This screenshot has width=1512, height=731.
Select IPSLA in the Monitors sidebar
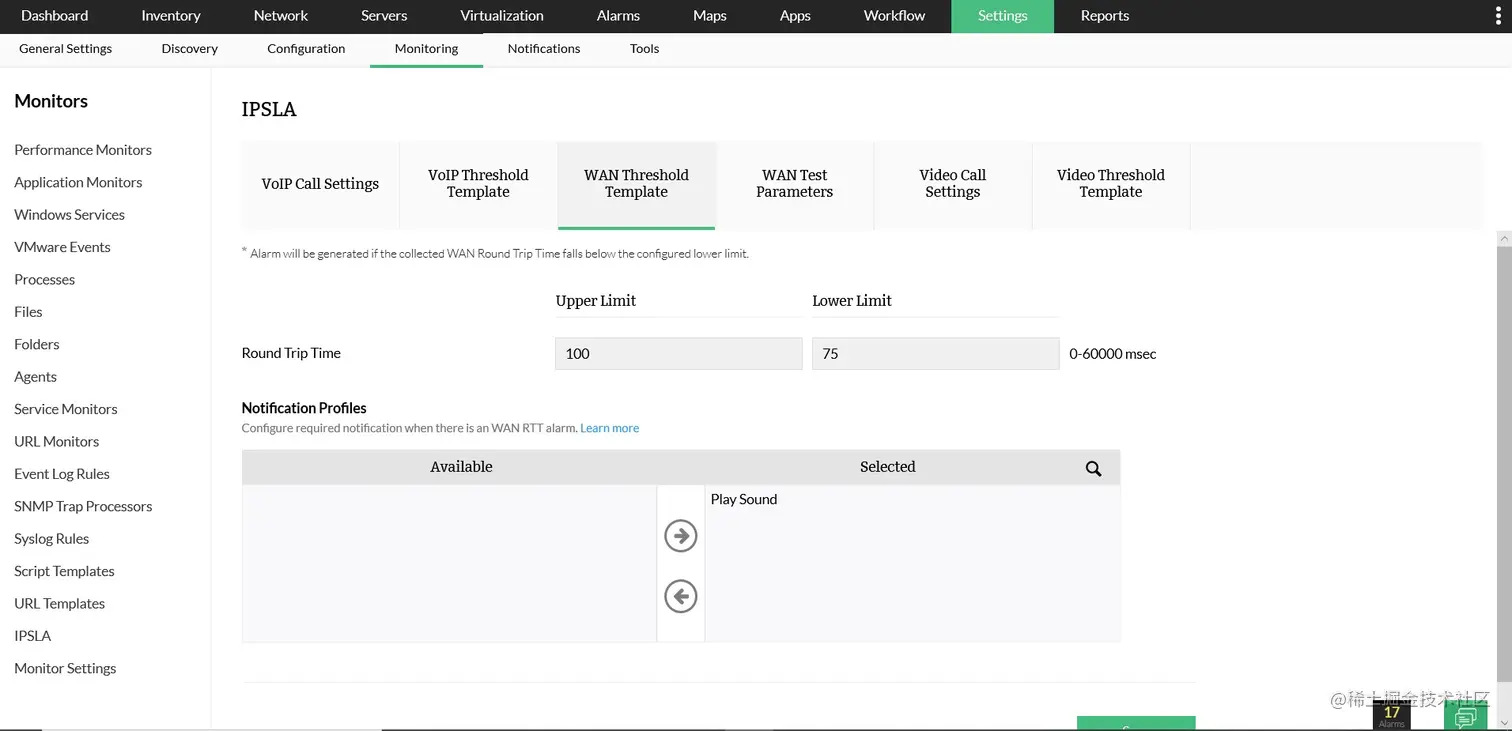tap(32, 635)
